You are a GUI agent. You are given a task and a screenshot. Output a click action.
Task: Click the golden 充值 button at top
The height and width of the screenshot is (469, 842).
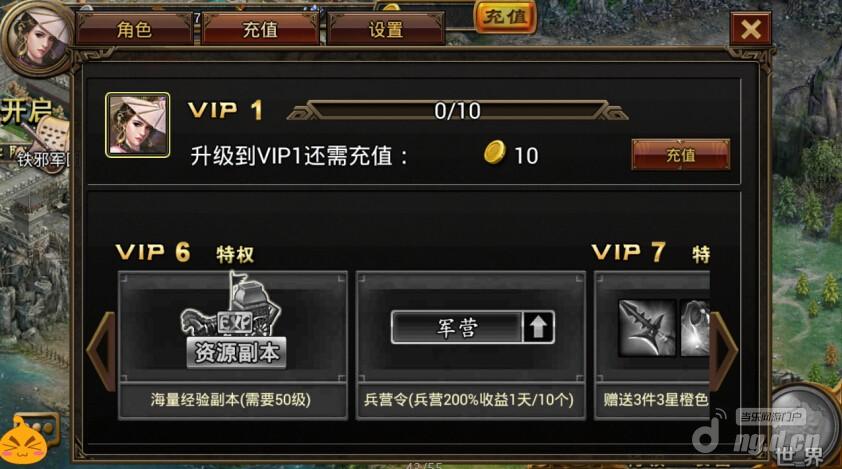505,17
